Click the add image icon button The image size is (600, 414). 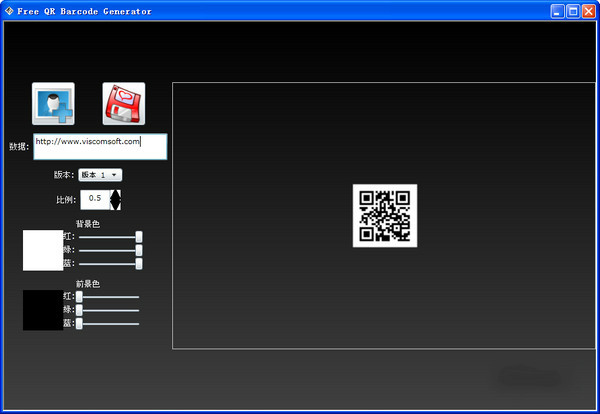click(53, 104)
